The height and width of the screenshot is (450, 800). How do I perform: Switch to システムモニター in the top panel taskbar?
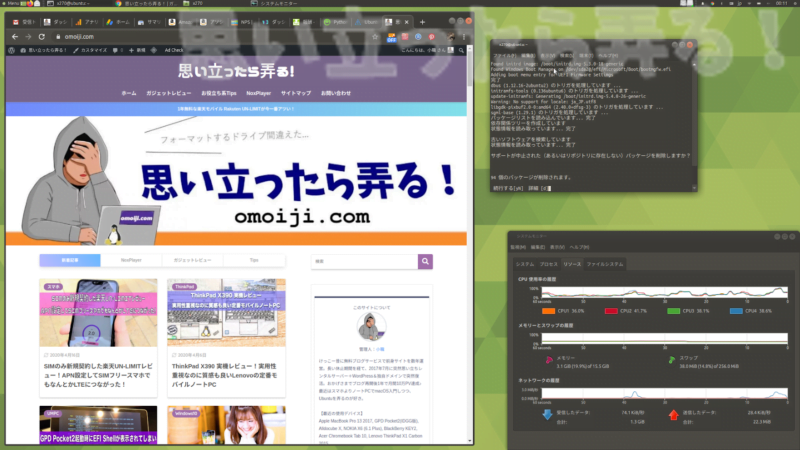point(274,3)
